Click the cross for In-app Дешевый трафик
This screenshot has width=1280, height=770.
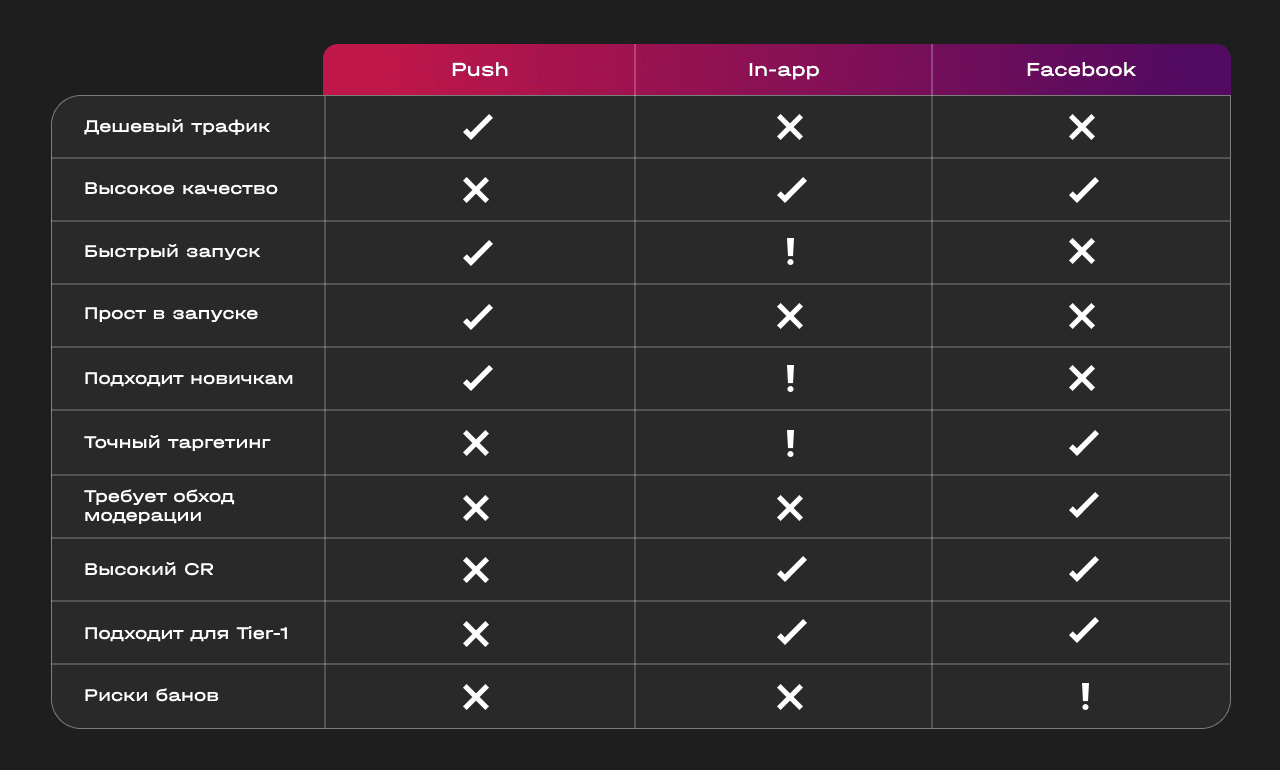click(790, 127)
